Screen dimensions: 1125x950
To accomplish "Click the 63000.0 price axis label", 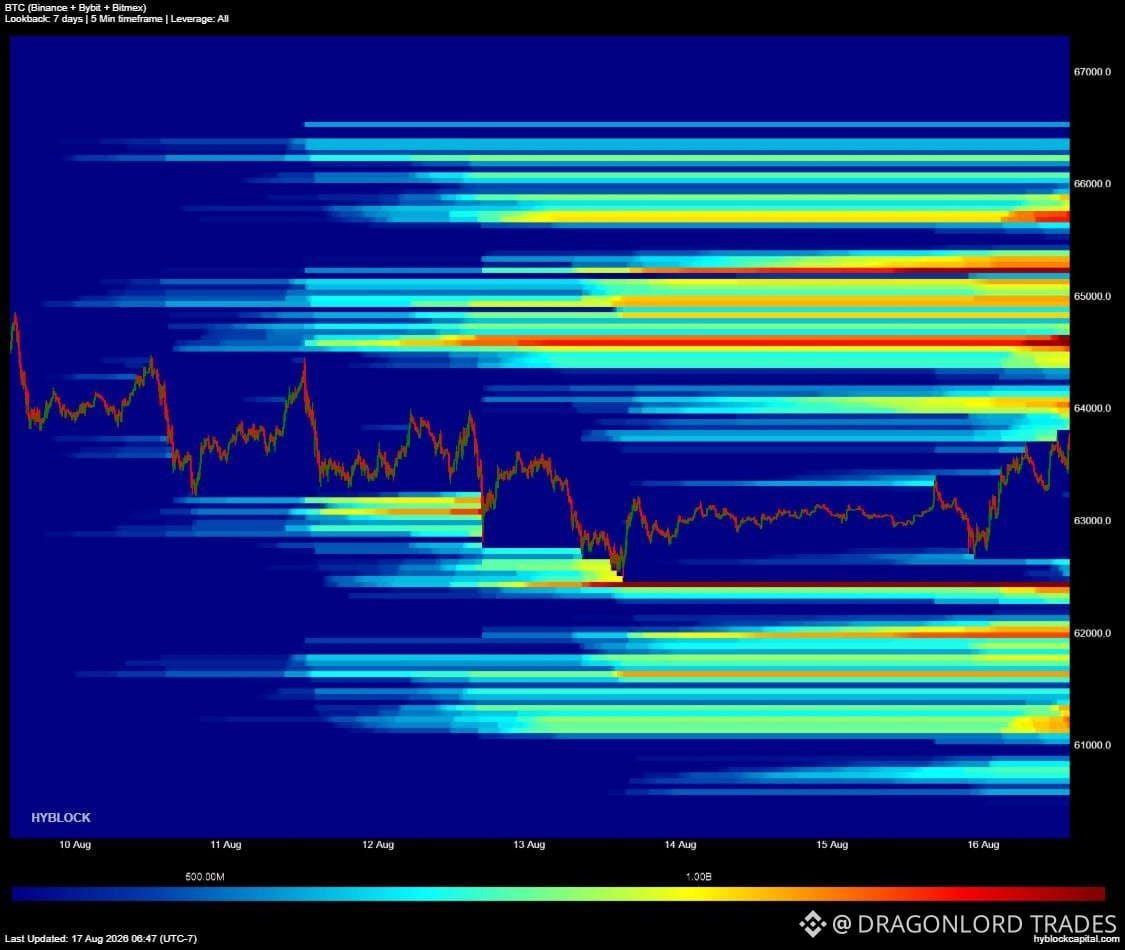I will [x=1092, y=521].
